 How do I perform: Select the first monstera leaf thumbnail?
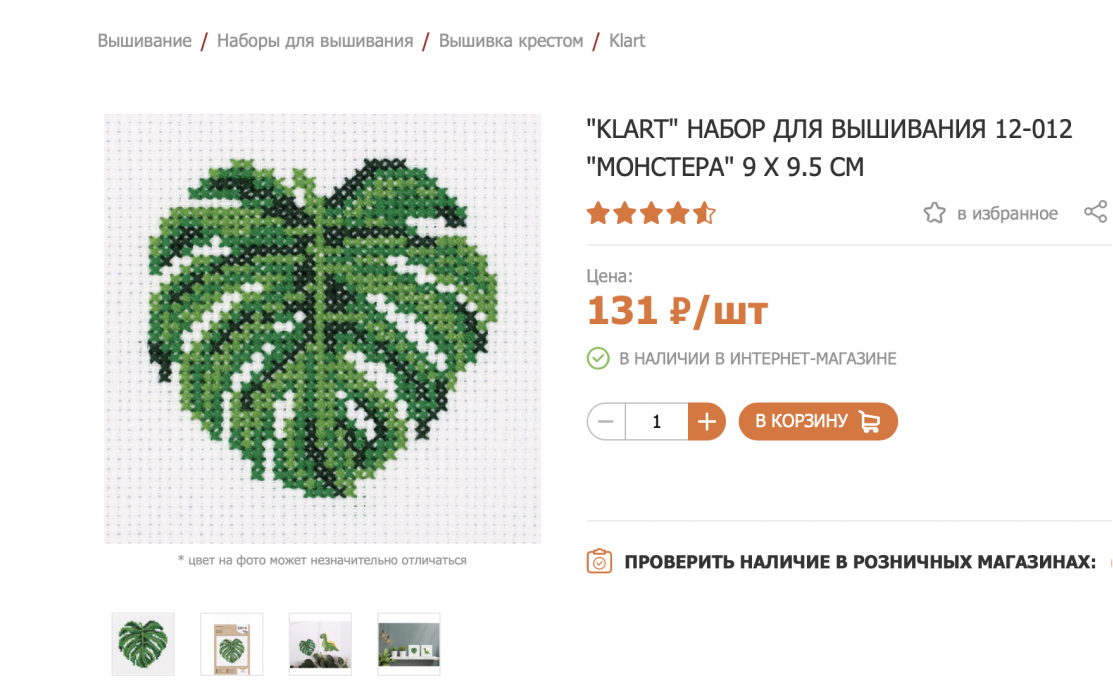[143, 644]
